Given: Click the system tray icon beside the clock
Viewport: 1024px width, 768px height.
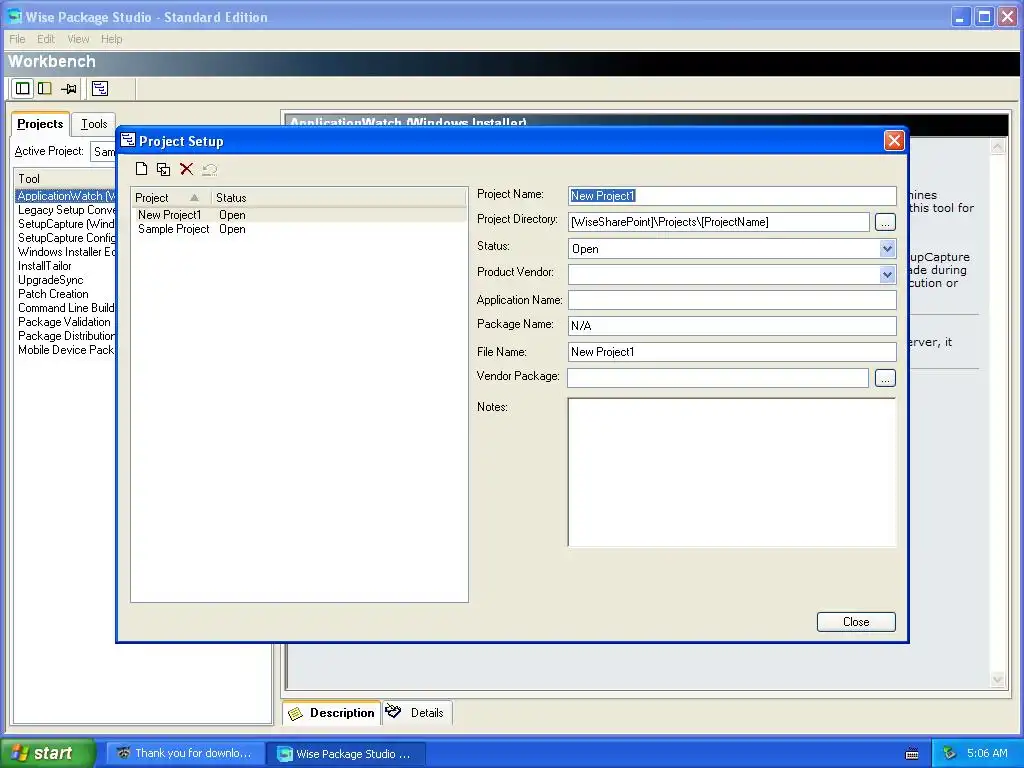Looking at the screenshot, I should [949, 753].
